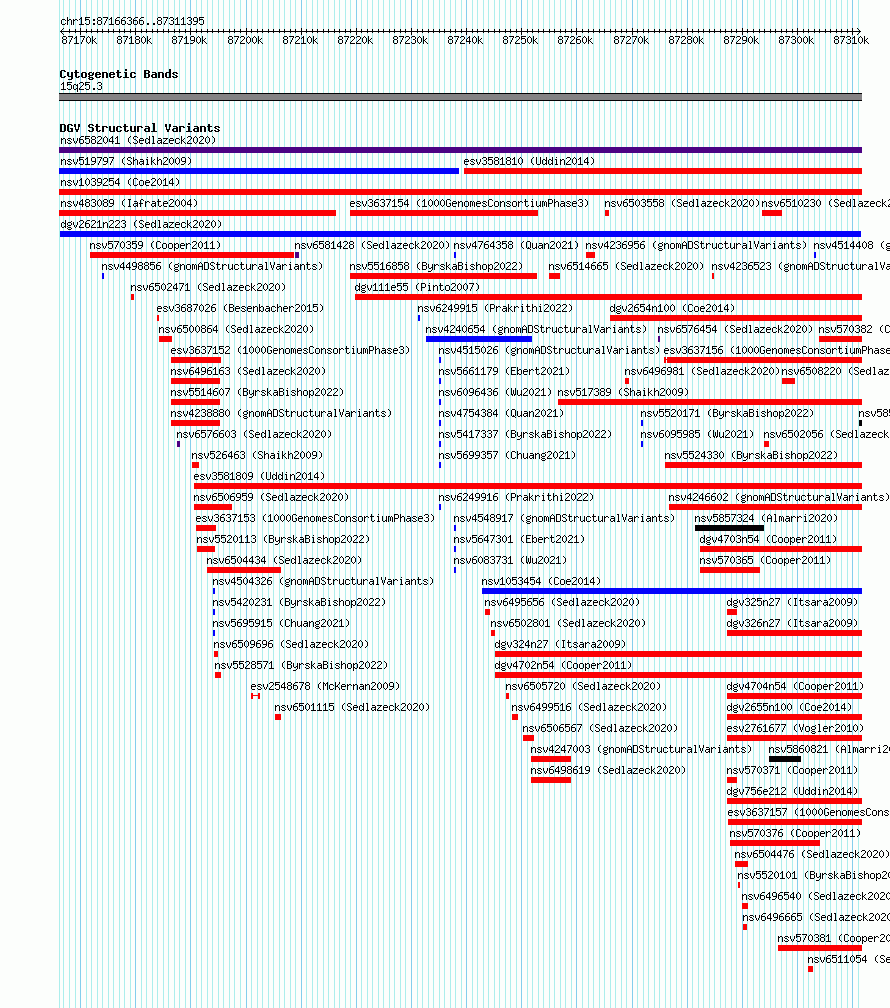Click dgv4702n54 (Cooper2011) label
The image size is (890, 1008).
(563, 665)
